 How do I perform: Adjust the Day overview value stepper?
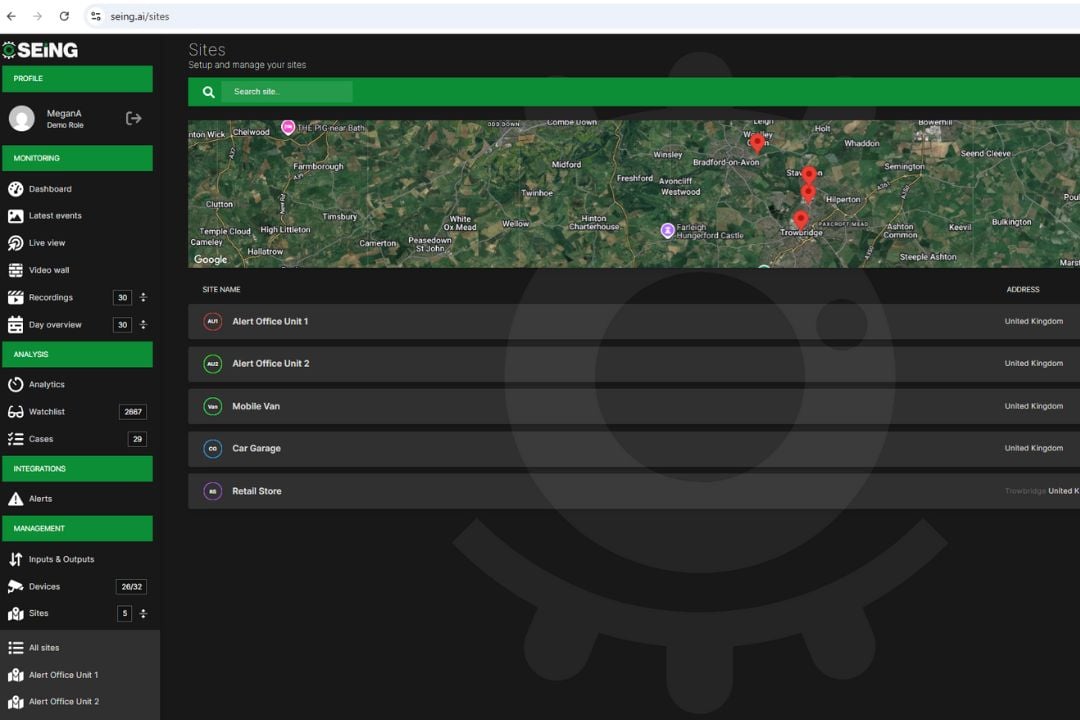tap(143, 324)
